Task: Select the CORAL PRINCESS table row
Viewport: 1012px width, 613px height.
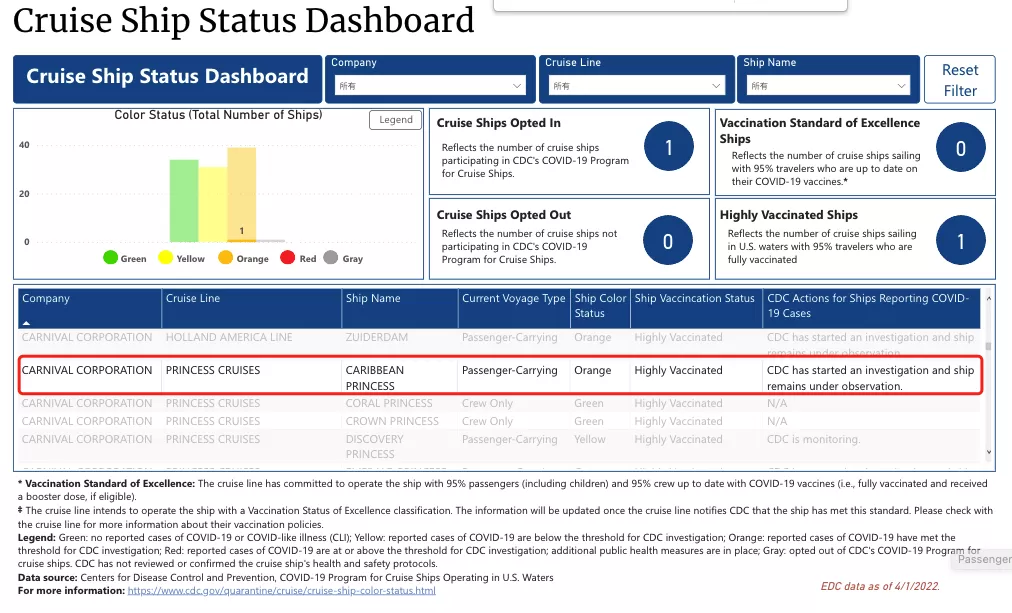Action: (x=499, y=403)
